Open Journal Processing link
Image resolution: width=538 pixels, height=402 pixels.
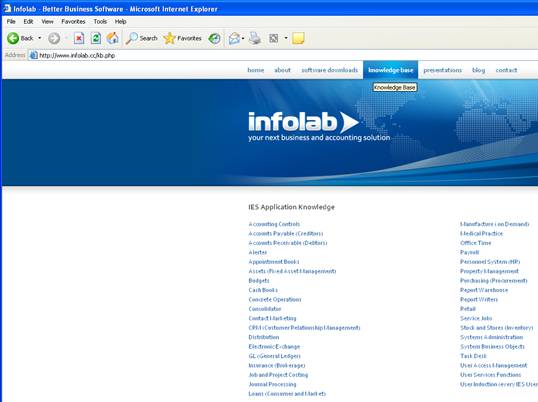272,385
